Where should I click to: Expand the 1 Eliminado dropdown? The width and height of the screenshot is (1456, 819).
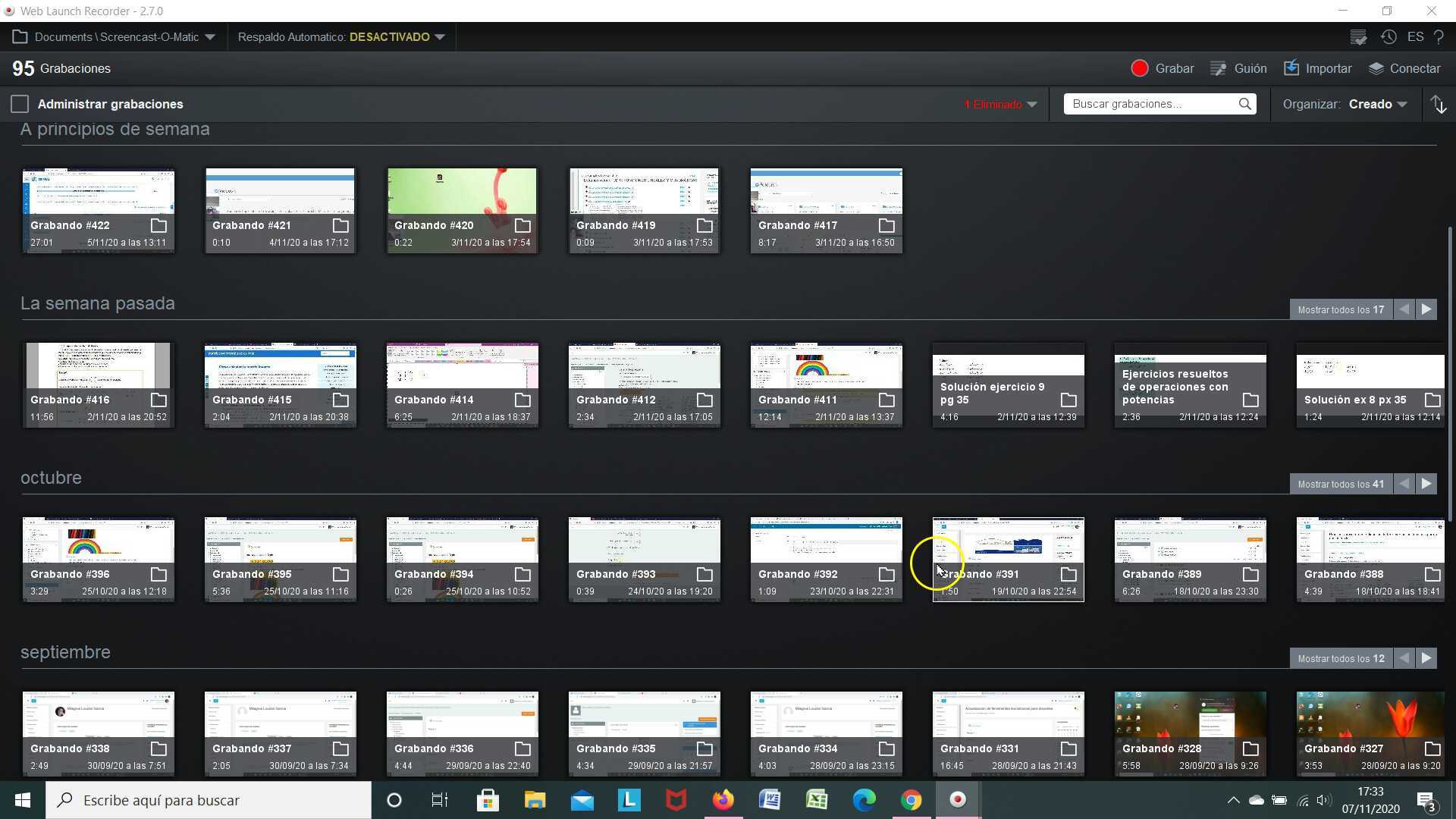999,104
